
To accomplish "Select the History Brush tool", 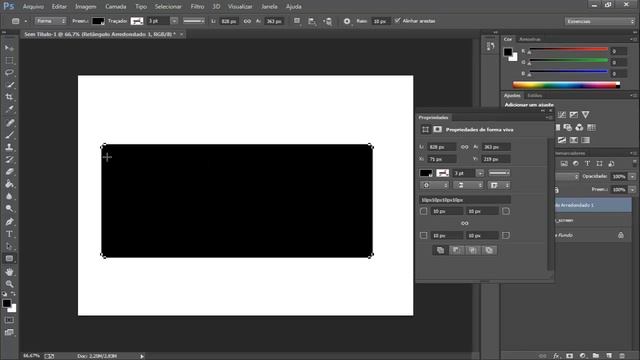I will pyautogui.click(x=9, y=160).
